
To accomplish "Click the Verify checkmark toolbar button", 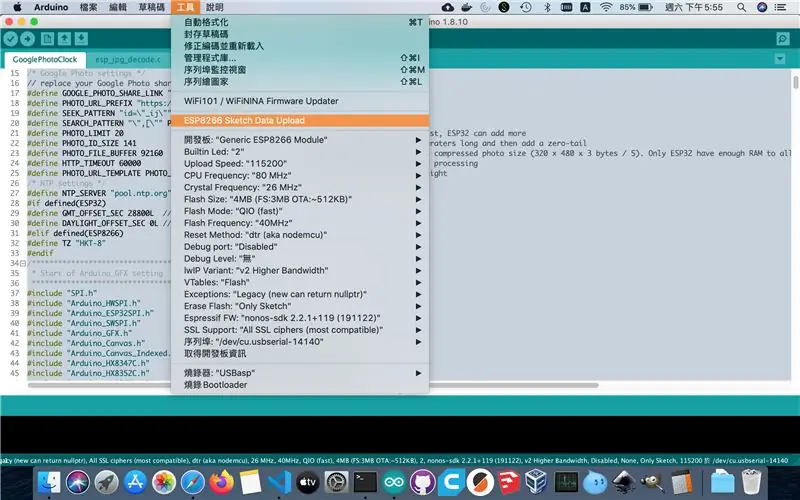I will 10,39.
